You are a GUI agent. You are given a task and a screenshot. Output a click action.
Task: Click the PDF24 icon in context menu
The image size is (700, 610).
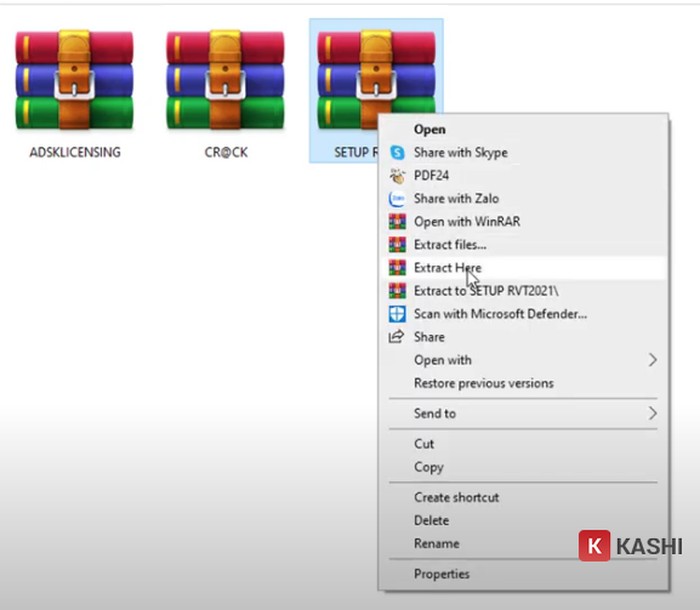pyautogui.click(x=397, y=176)
